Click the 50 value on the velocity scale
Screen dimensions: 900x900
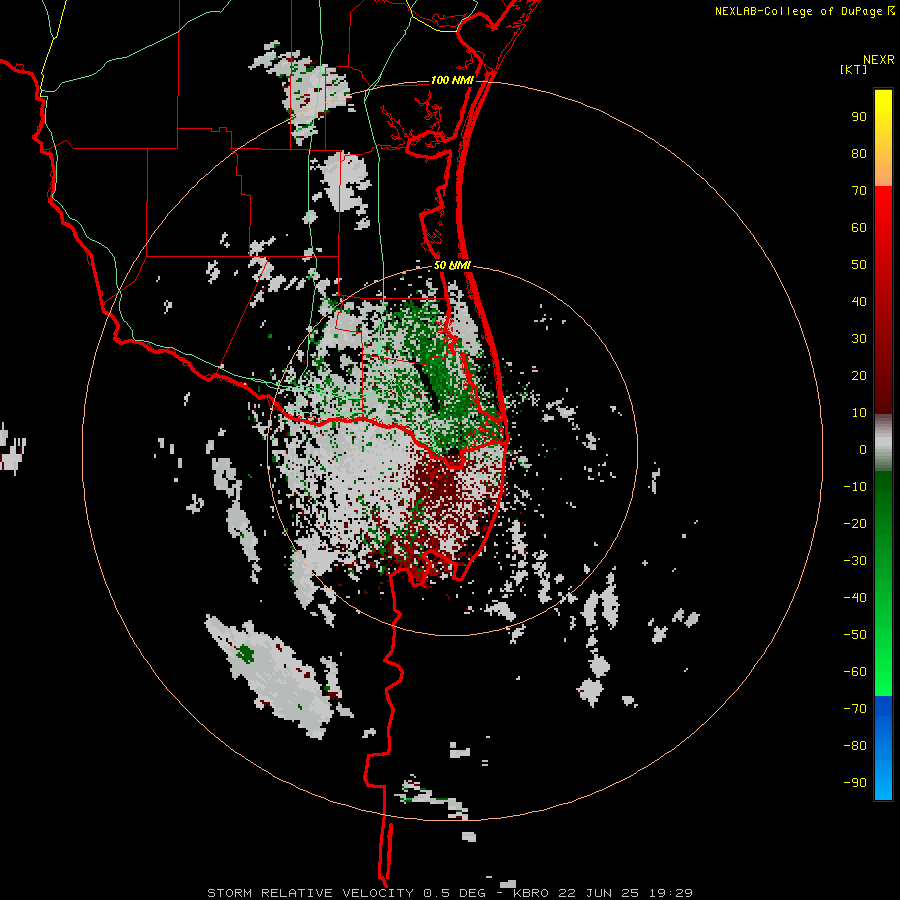pos(859,265)
